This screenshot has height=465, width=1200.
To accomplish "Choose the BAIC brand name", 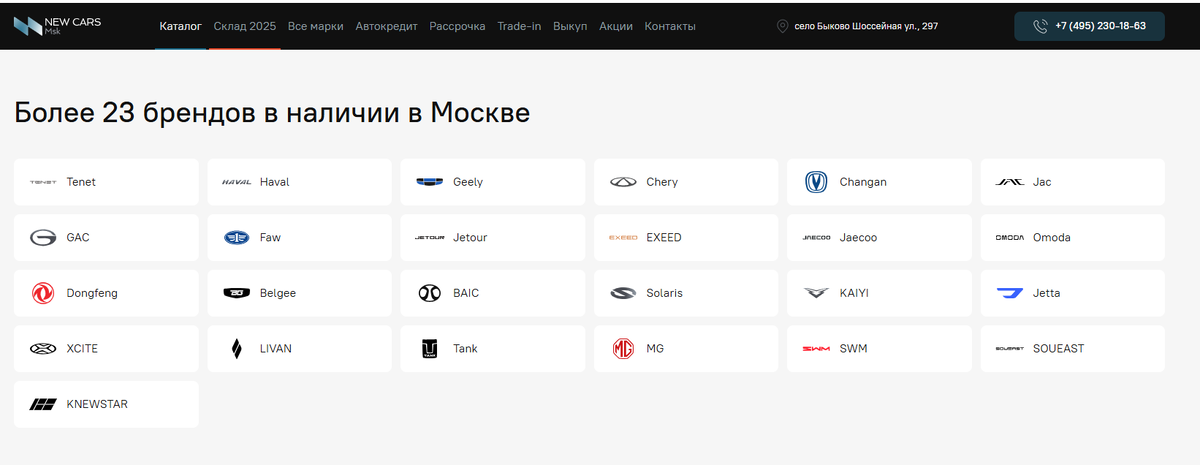I will coord(466,293).
